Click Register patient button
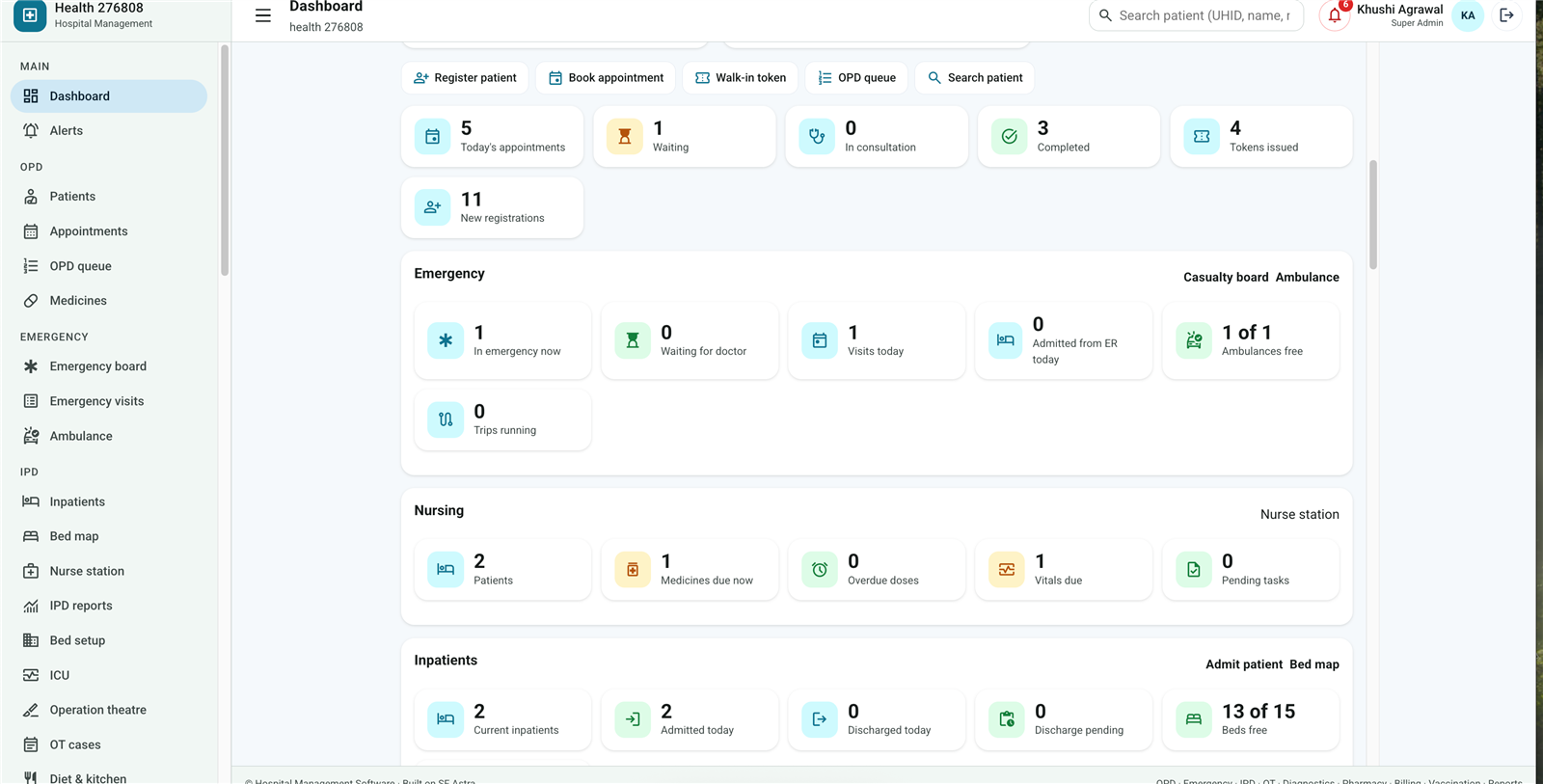 coord(465,78)
